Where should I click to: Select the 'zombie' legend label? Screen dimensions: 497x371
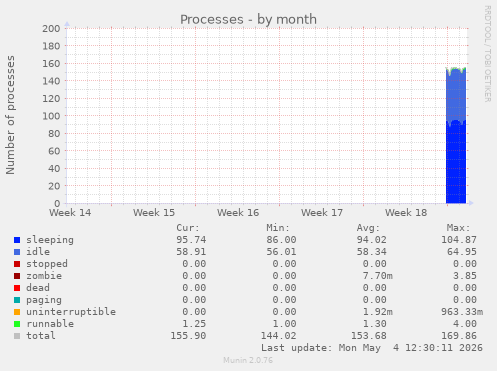click(x=44, y=276)
